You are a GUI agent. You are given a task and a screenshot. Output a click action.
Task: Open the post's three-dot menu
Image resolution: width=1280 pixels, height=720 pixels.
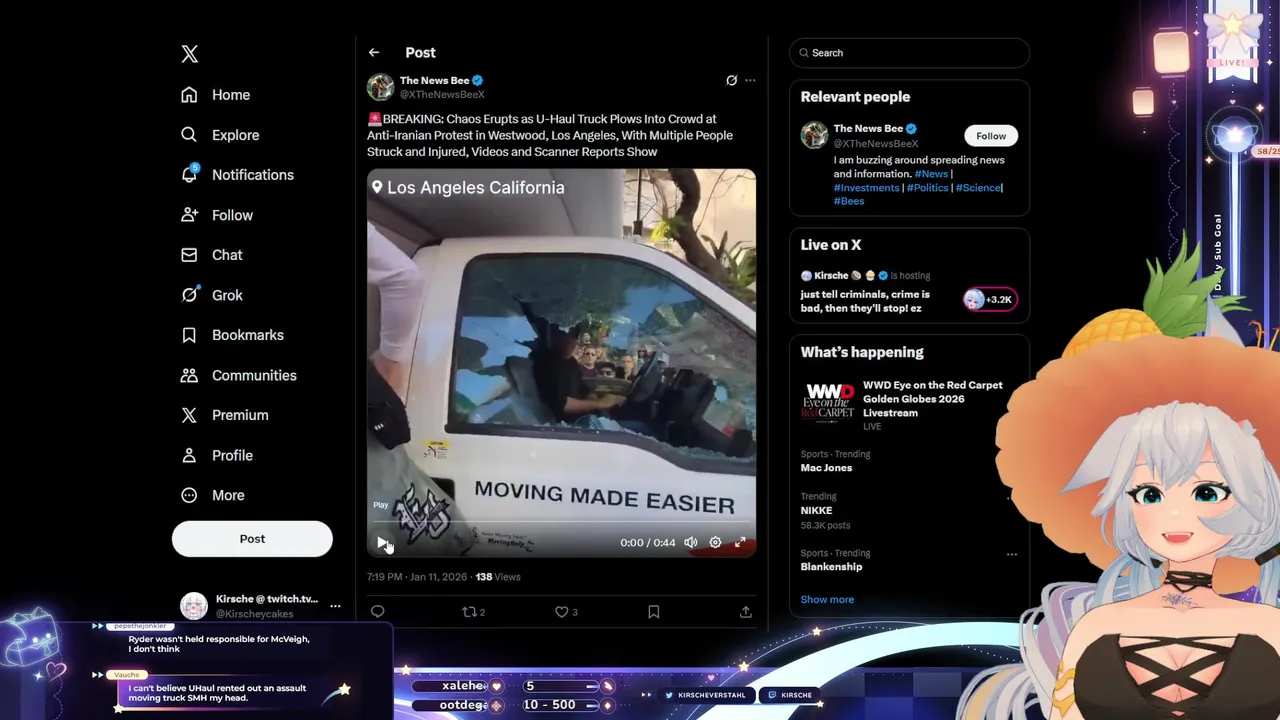coord(750,80)
